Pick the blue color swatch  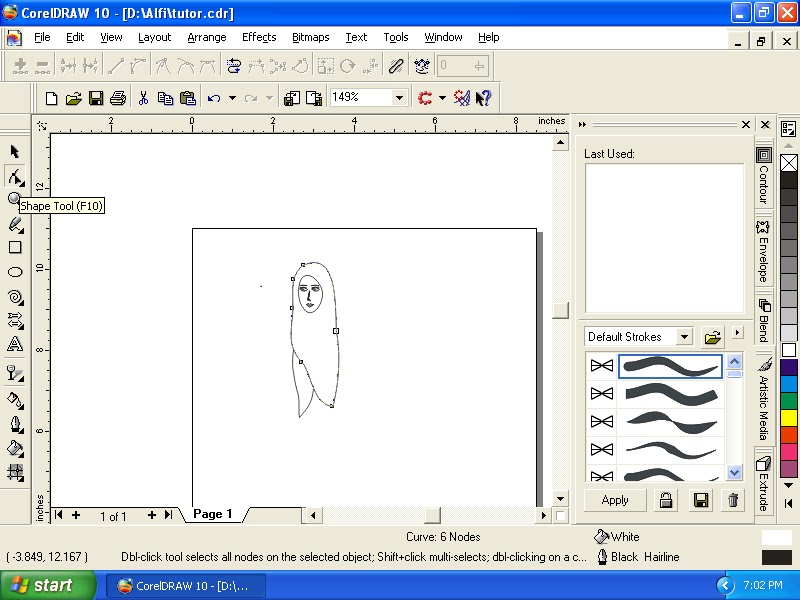(789, 384)
